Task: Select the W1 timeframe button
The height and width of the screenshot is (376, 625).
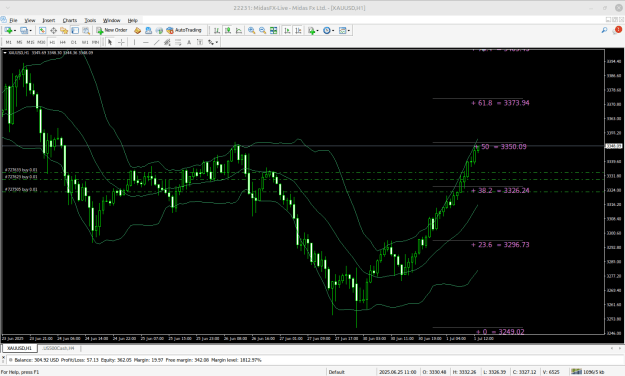Action: (x=85, y=42)
